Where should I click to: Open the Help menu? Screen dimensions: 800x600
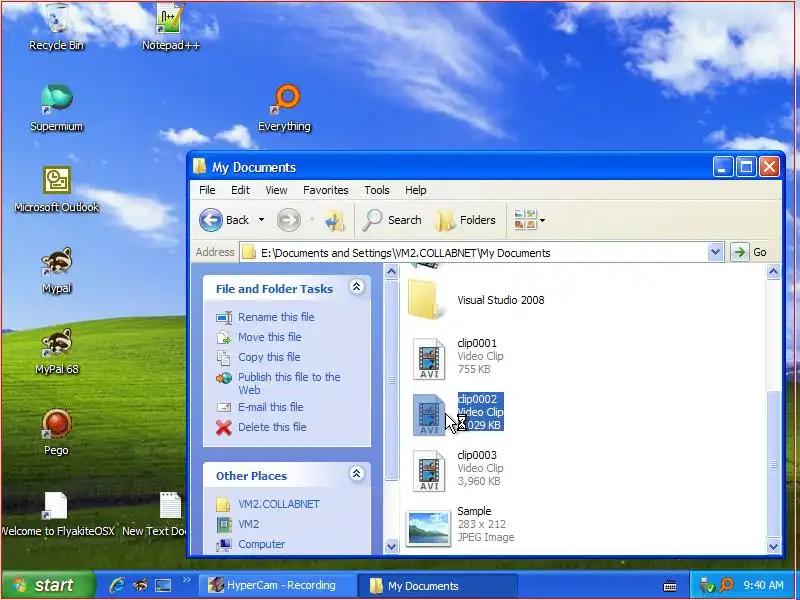click(415, 190)
